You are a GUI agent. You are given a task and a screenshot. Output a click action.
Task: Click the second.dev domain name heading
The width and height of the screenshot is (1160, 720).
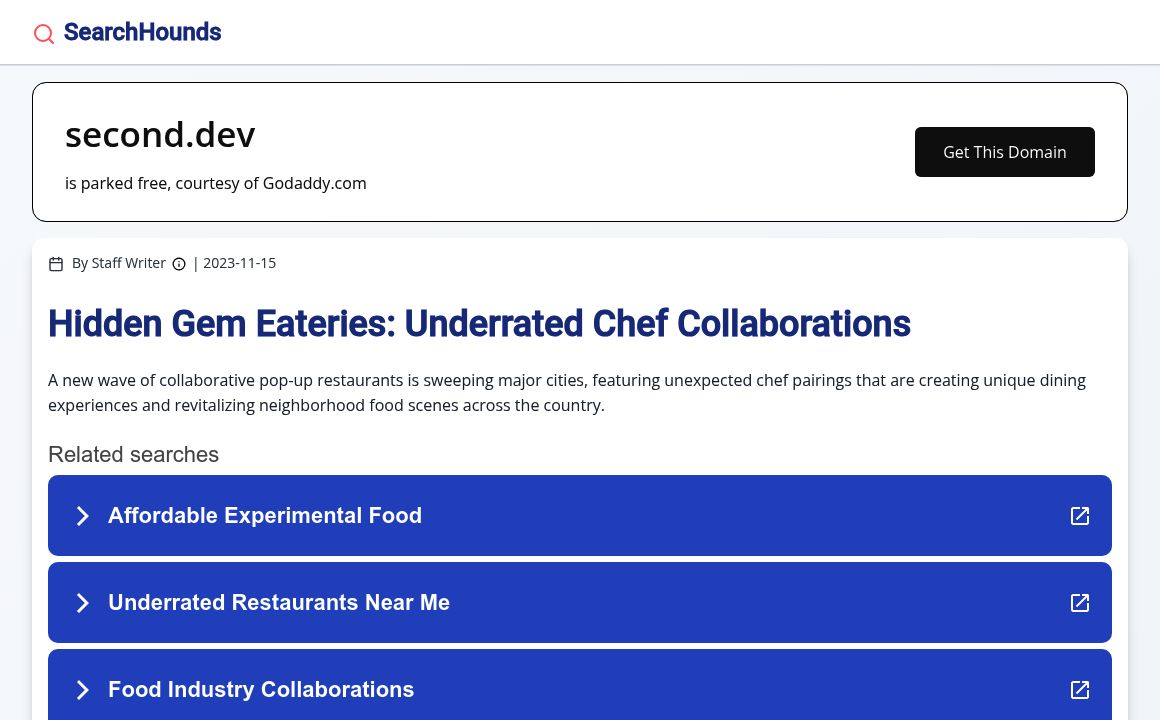click(x=160, y=134)
